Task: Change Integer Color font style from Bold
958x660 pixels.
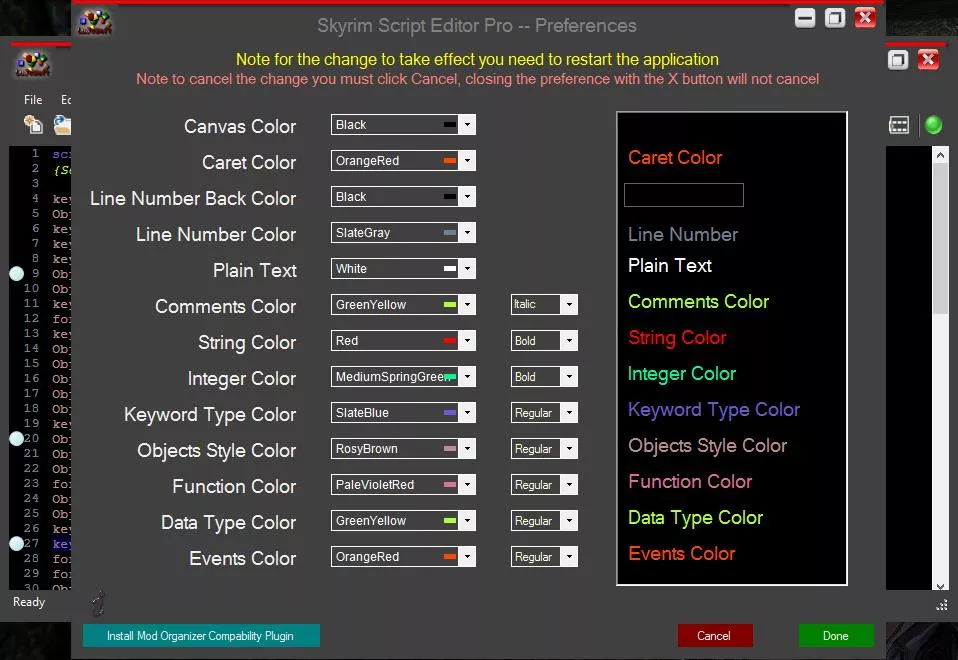Action: click(569, 376)
